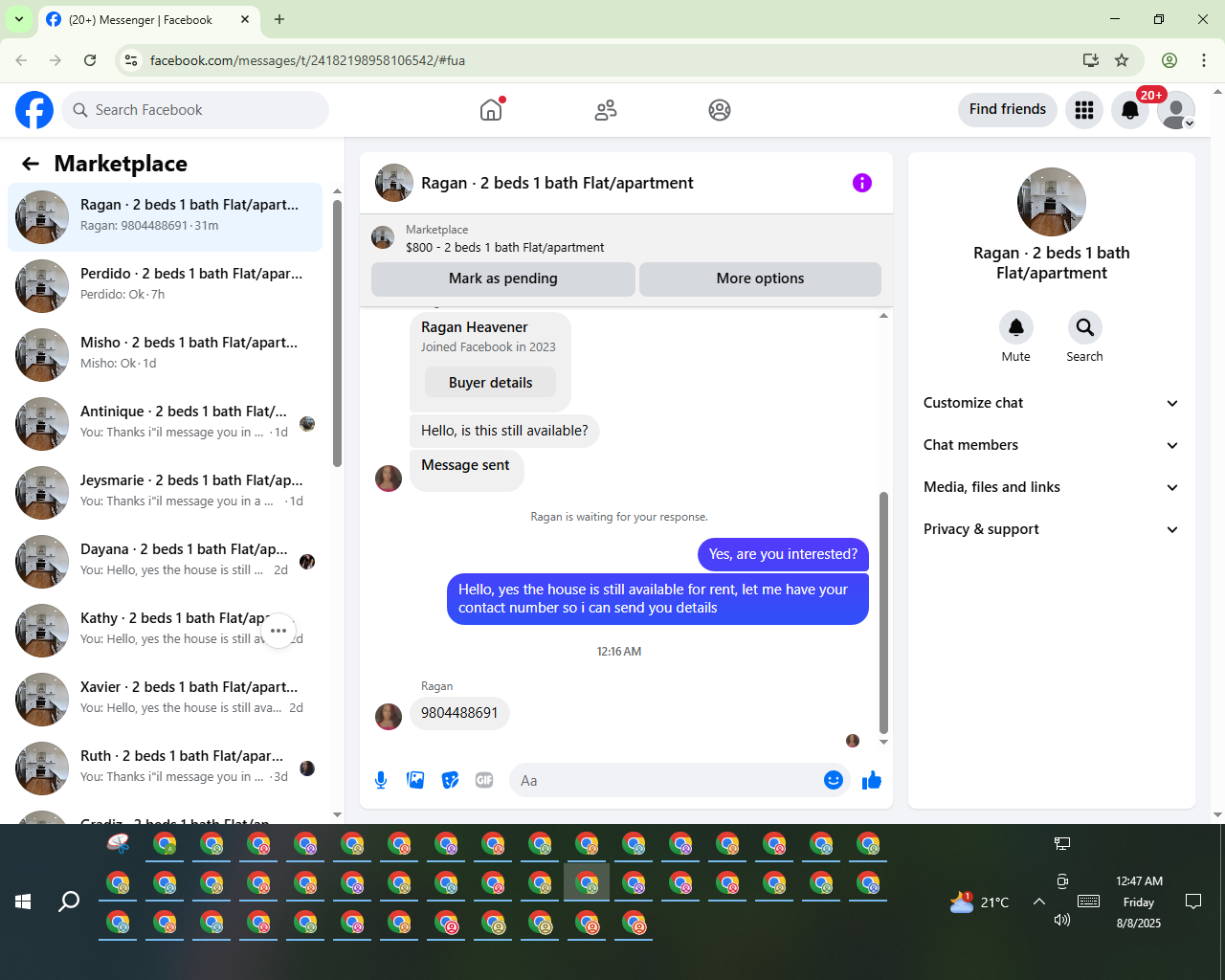Screen dimensions: 1225x980
Task: Open the Dayana conversation
Action: [165, 562]
